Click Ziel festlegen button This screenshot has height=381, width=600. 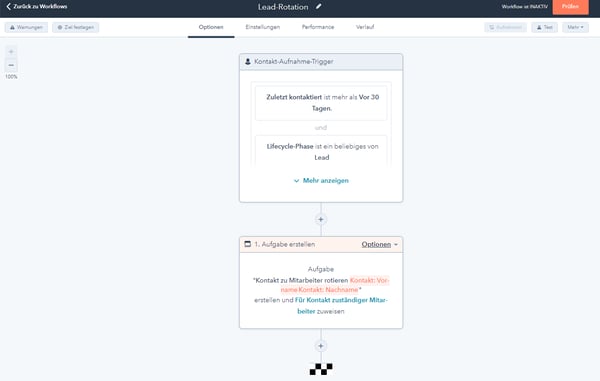[76, 27]
